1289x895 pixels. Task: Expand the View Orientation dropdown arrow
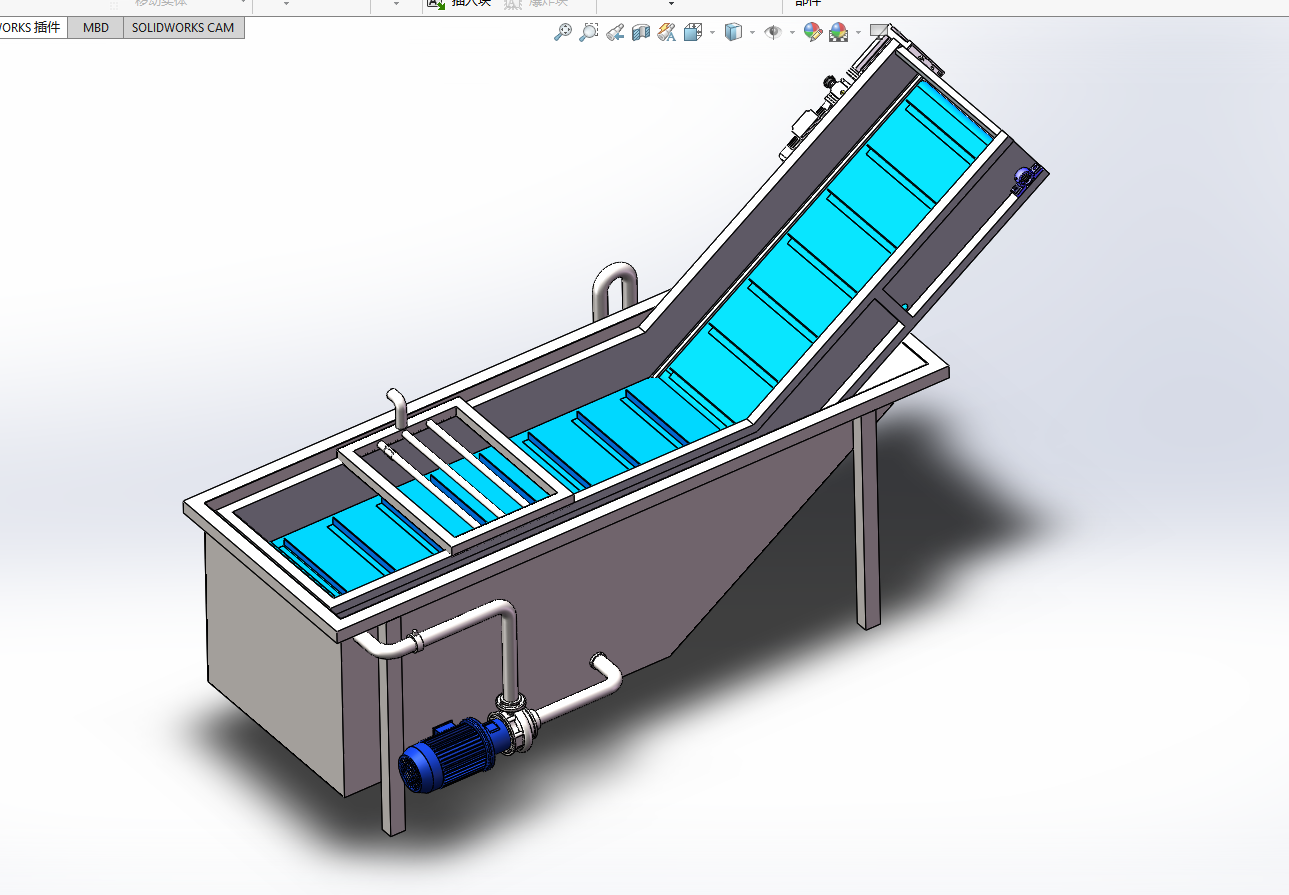[712, 32]
